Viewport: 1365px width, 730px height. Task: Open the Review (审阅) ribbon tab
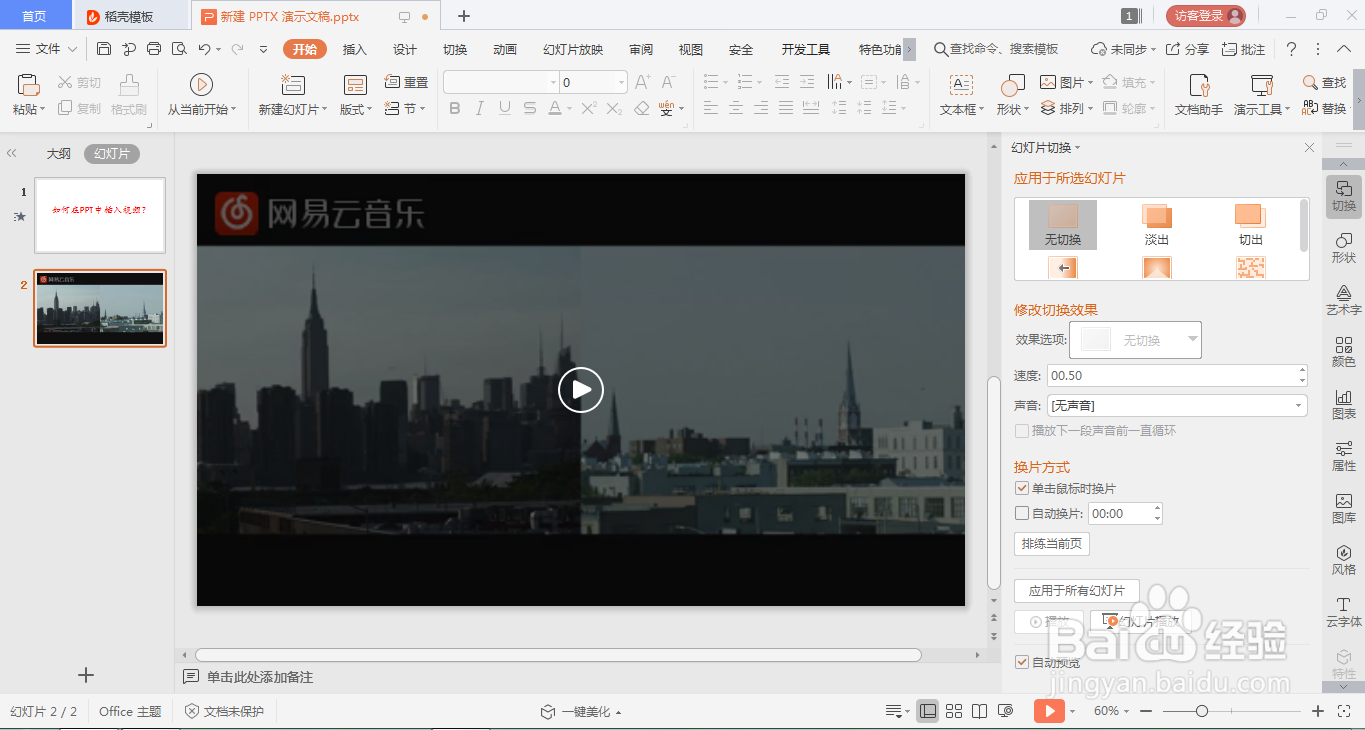click(x=641, y=50)
